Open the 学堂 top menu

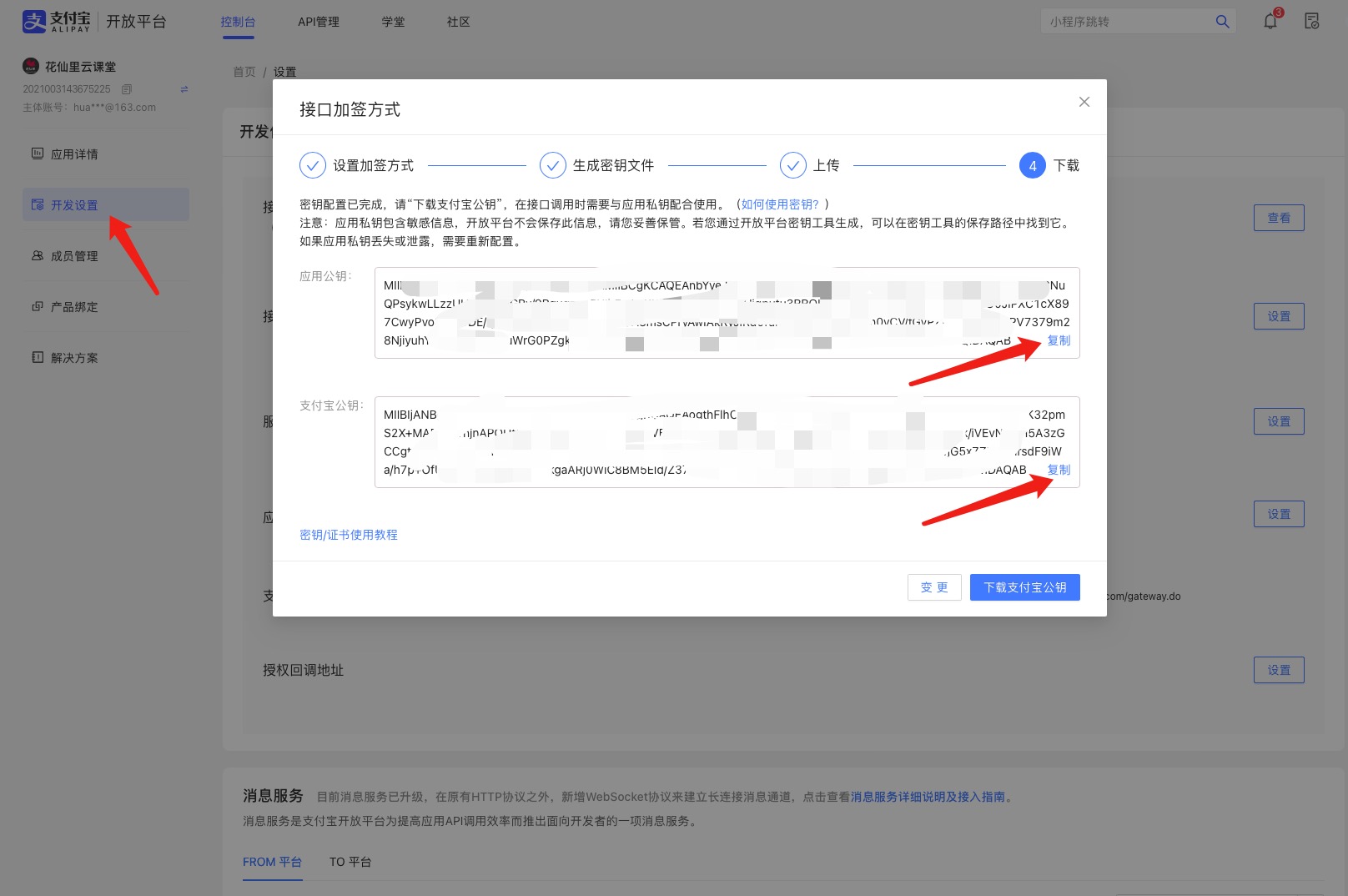[393, 22]
